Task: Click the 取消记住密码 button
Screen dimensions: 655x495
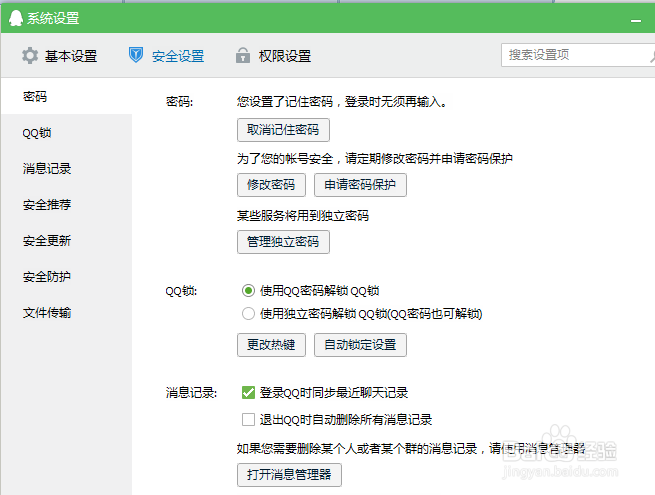Action: 283,130
